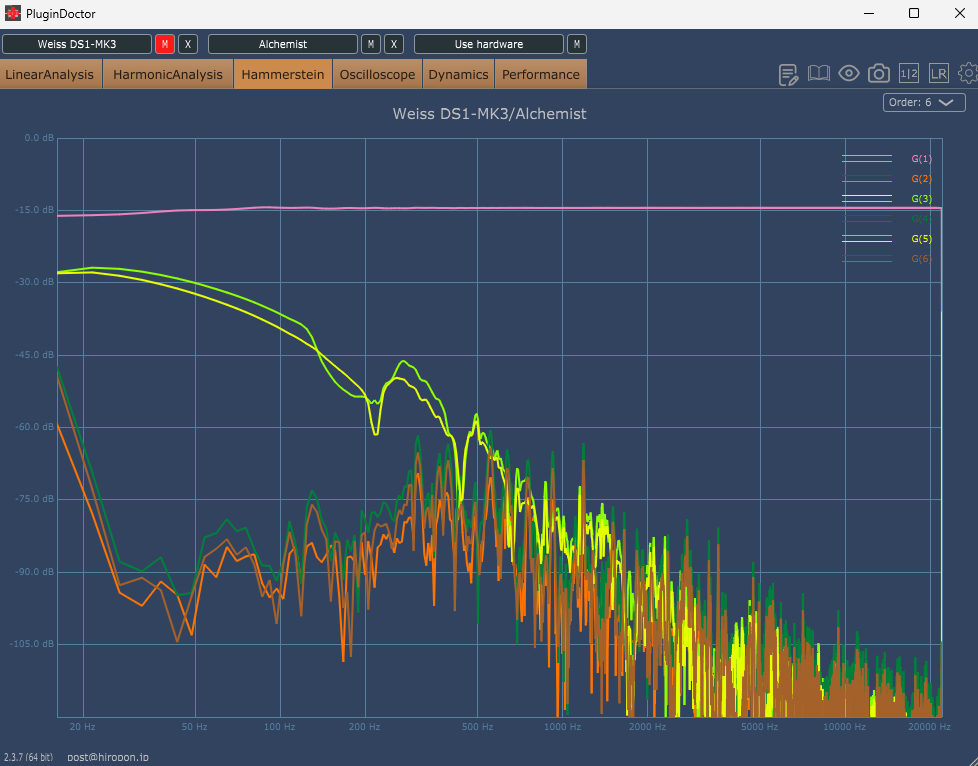Click the Use hardware button
Screen dimensions: 978x766
coord(488,44)
